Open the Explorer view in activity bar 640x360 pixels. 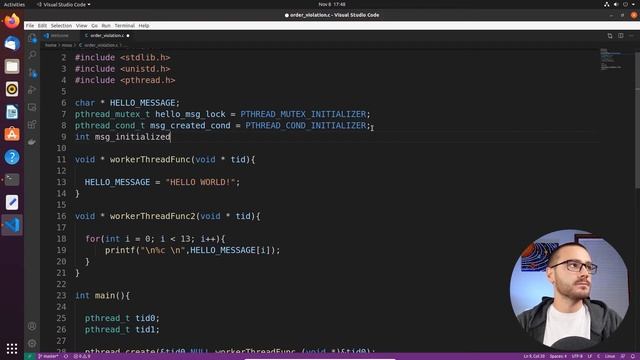32,38
